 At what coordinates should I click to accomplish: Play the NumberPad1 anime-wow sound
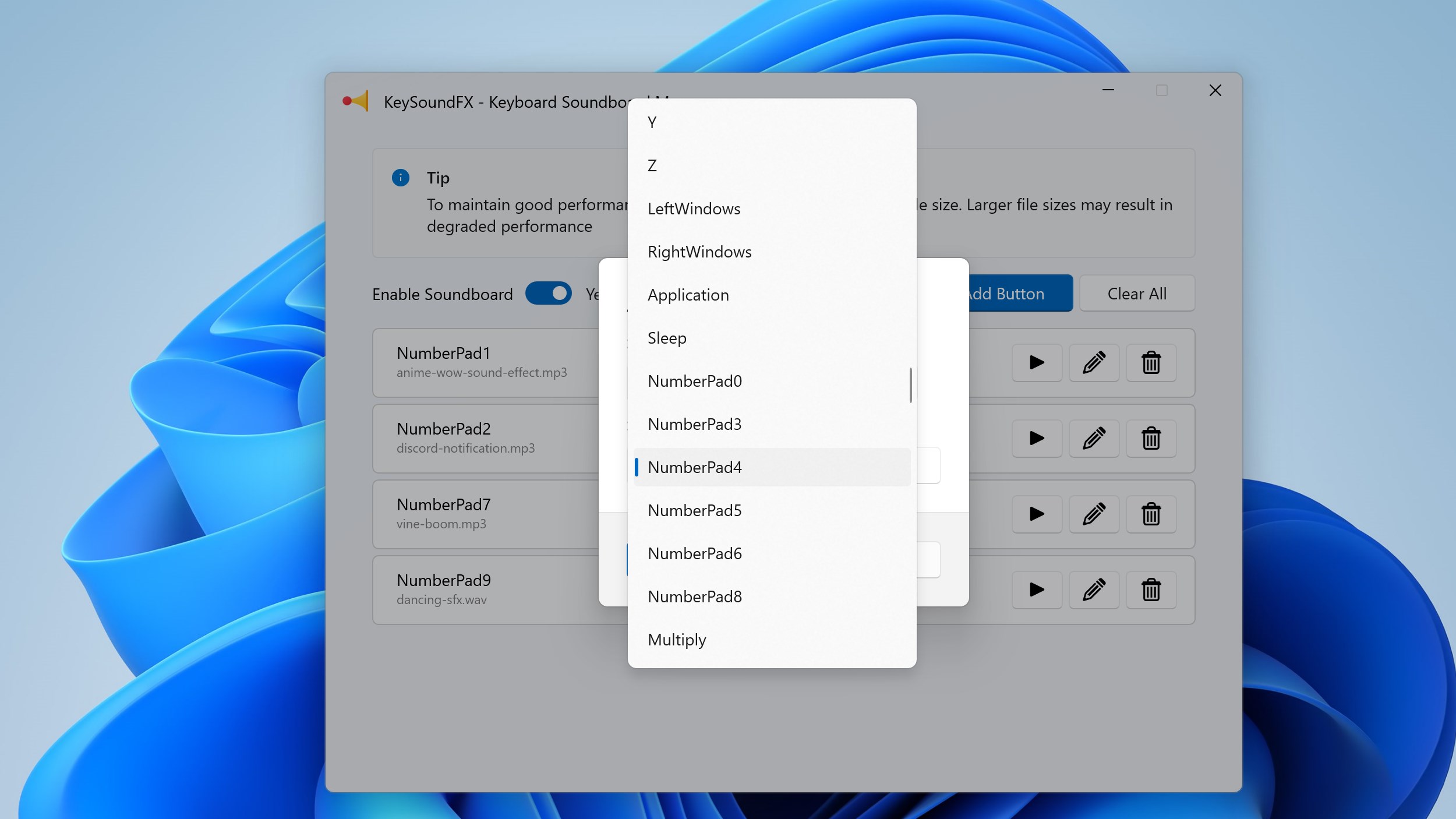coord(1037,363)
